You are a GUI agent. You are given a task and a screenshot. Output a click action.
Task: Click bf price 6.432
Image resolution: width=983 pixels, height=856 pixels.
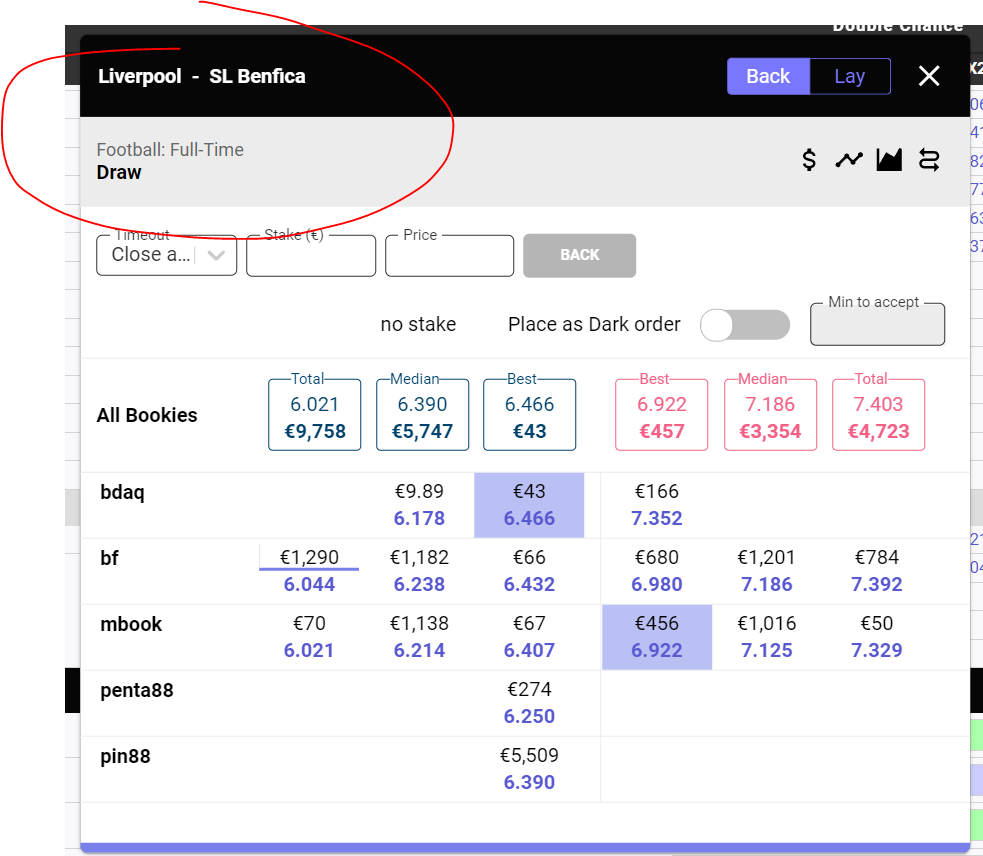point(529,584)
